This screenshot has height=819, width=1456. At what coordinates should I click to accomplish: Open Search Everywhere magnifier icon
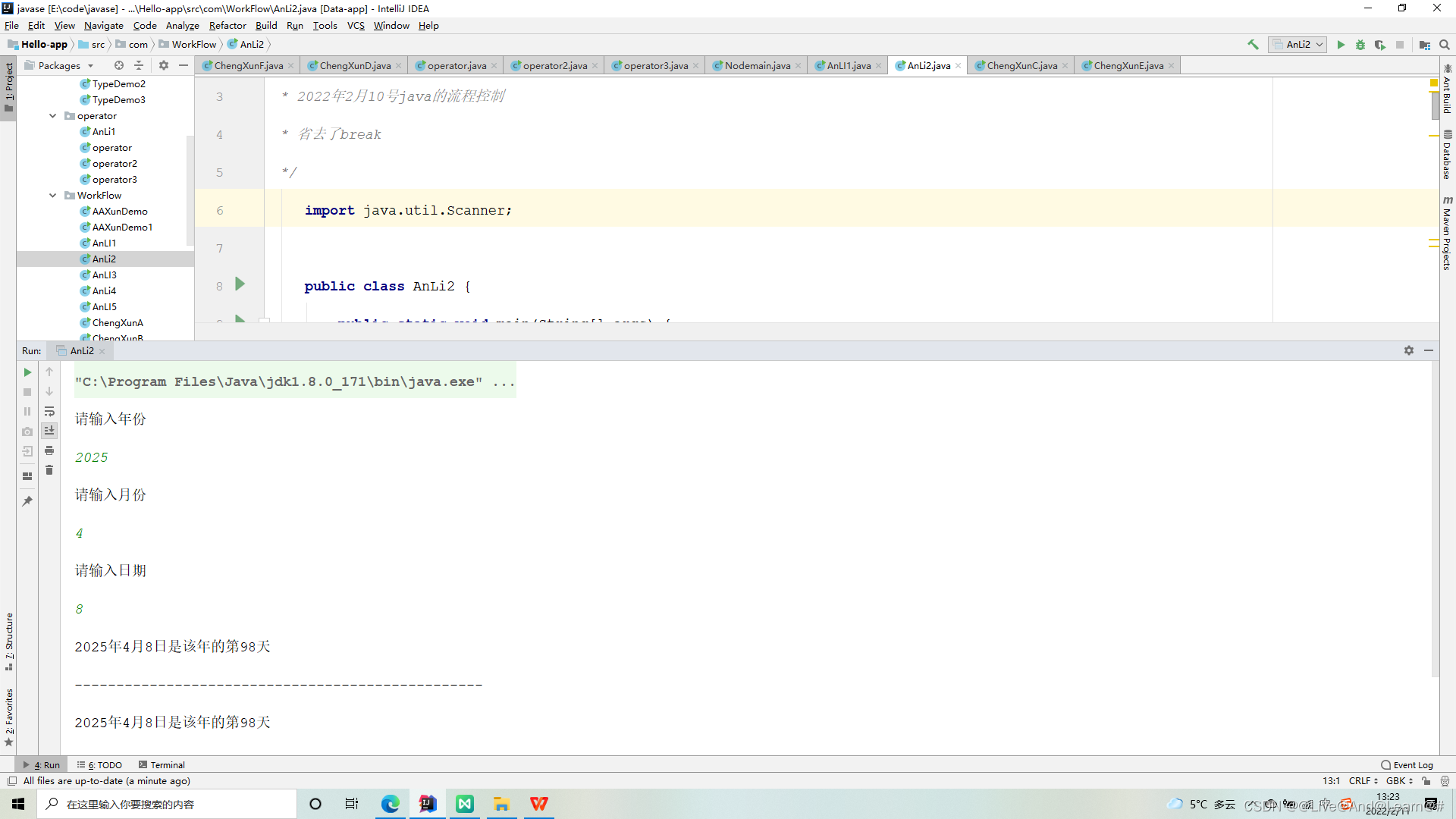tap(1445, 45)
